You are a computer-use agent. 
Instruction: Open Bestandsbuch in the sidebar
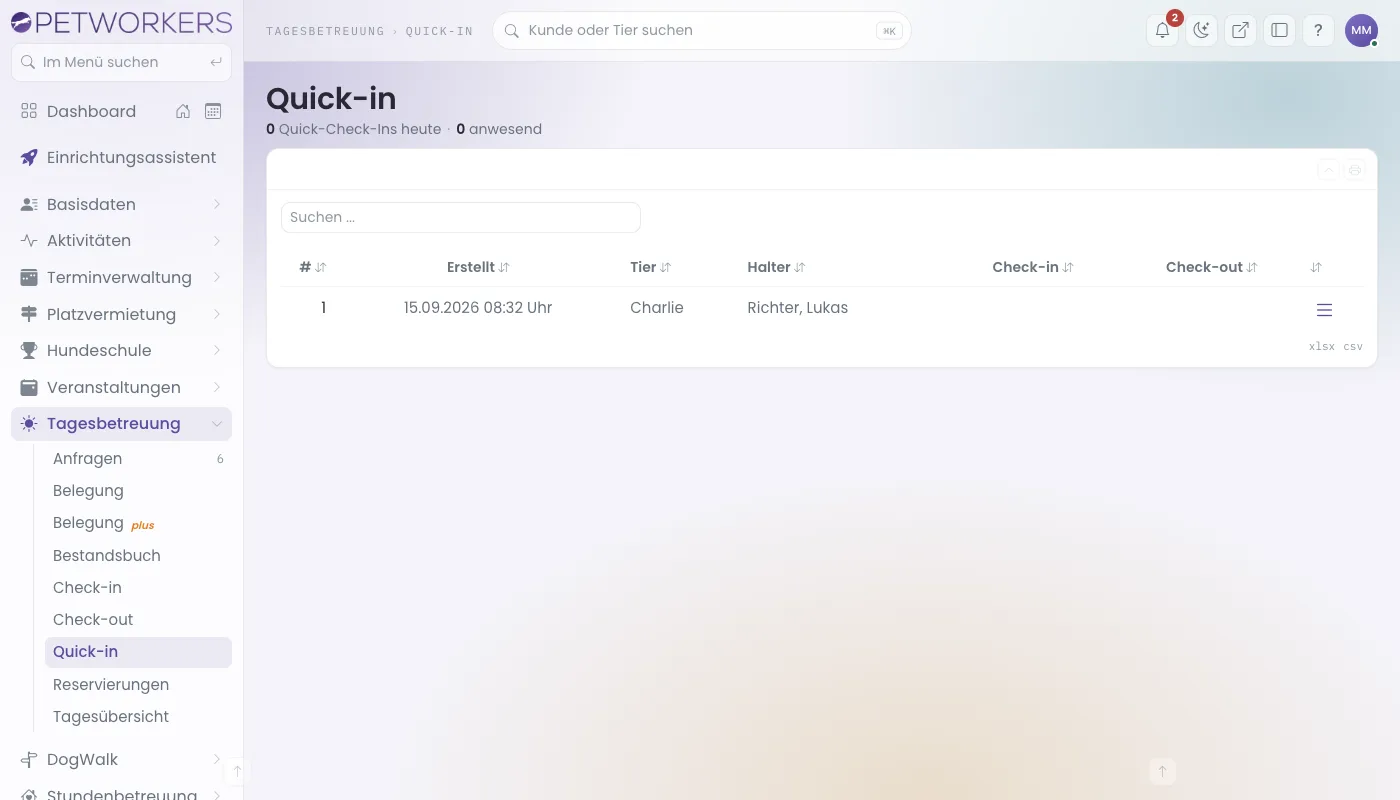click(x=138, y=555)
